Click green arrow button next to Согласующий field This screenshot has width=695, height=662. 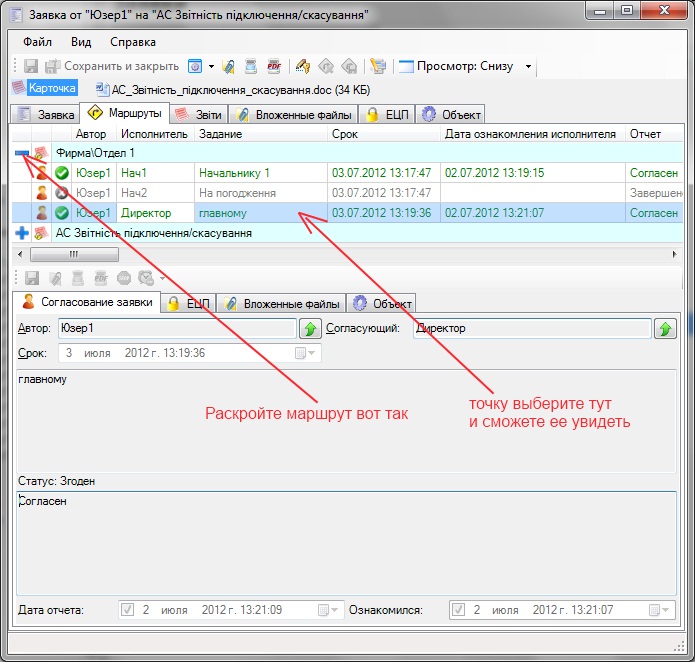[x=664, y=328]
